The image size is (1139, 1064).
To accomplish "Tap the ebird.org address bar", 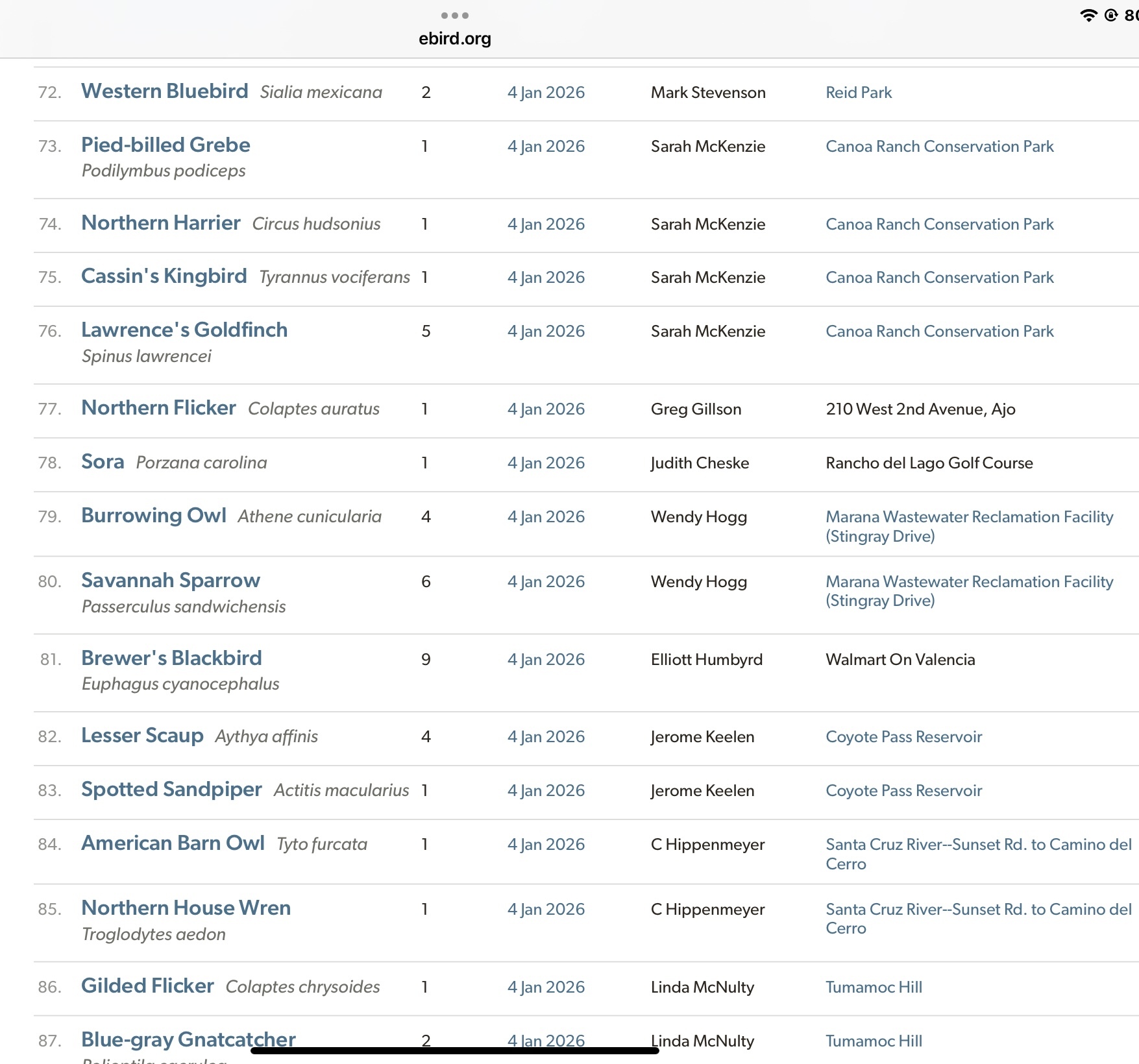I will [454, 39].
